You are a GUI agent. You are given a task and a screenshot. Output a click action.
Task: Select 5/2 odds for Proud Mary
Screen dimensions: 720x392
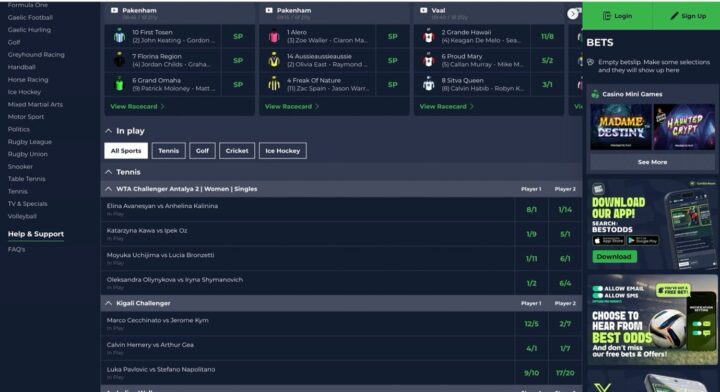pyautogui.click(x=547, y=60)
